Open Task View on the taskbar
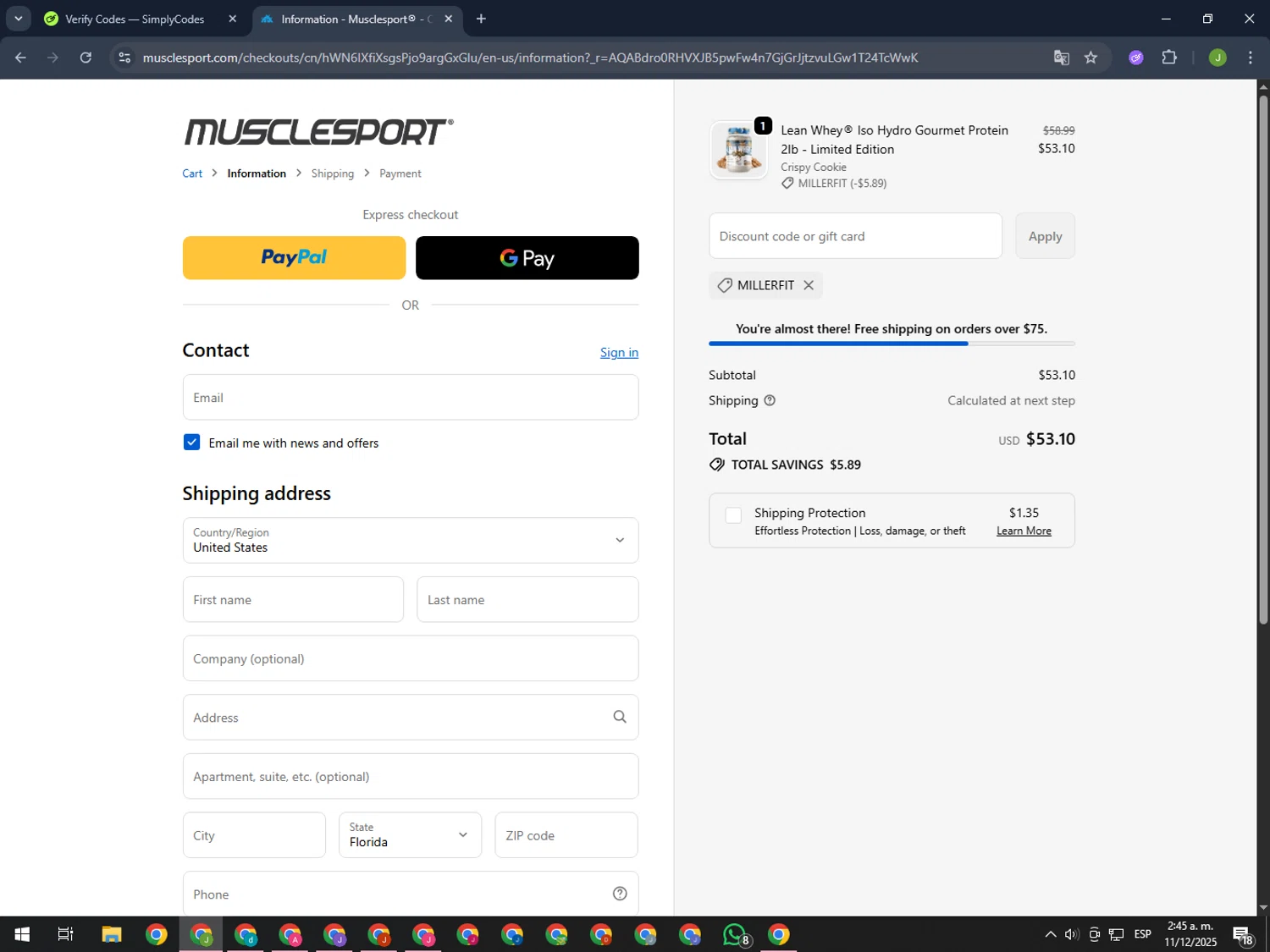 click(65, 934)
